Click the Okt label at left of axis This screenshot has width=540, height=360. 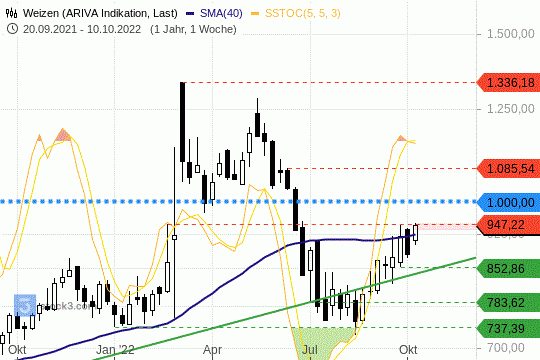point(17,350)
